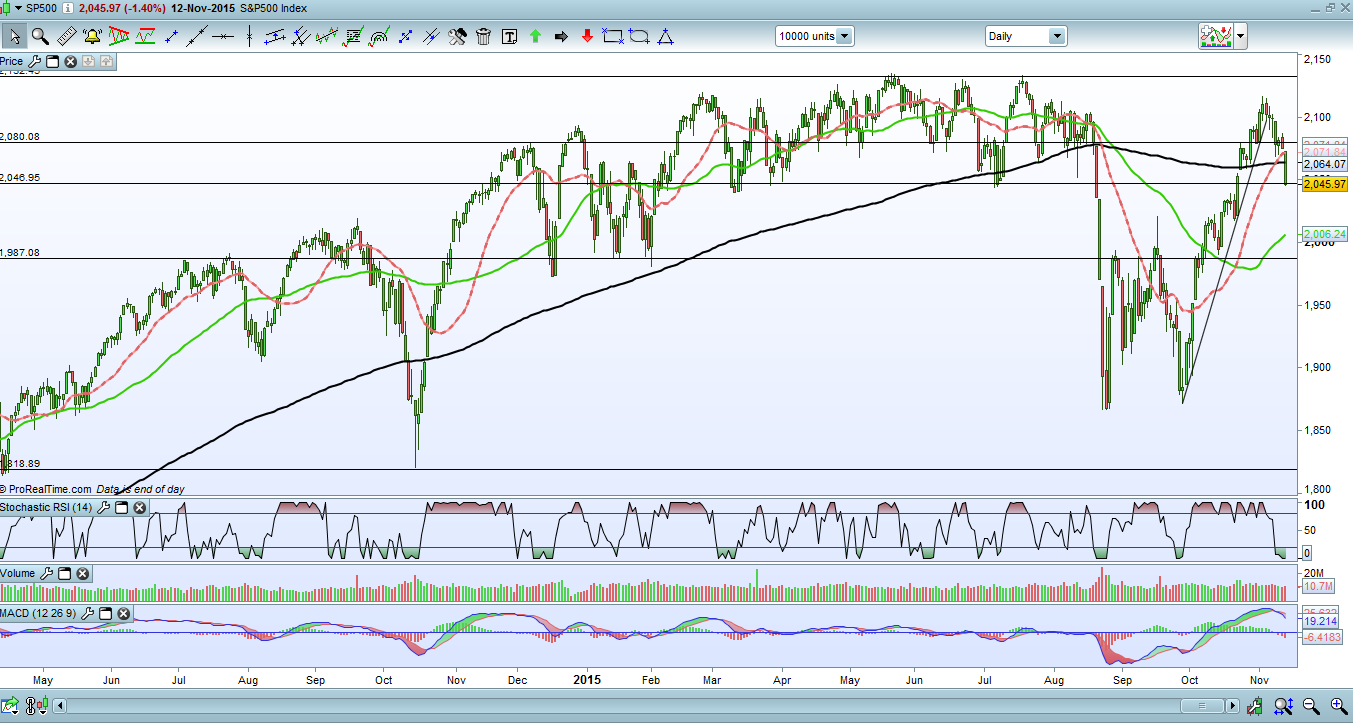
Task: Select the cursor pointer tool
Action: click(14, 37)
